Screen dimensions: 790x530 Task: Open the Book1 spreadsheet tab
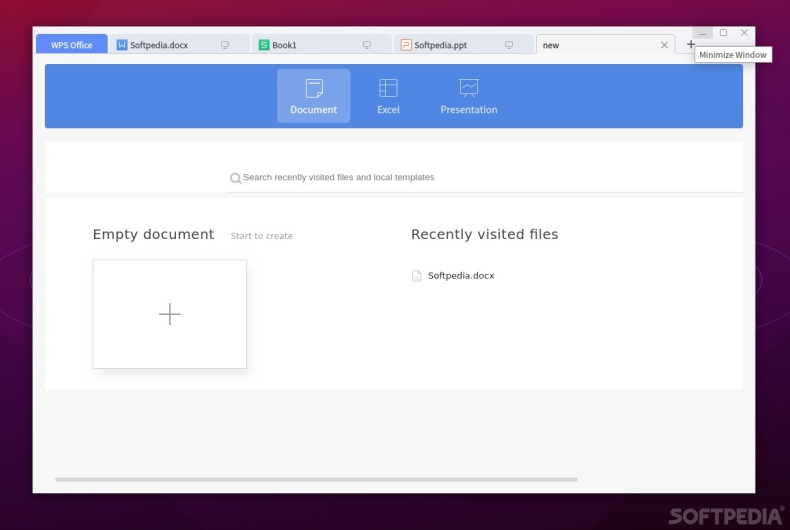point(300,45)
